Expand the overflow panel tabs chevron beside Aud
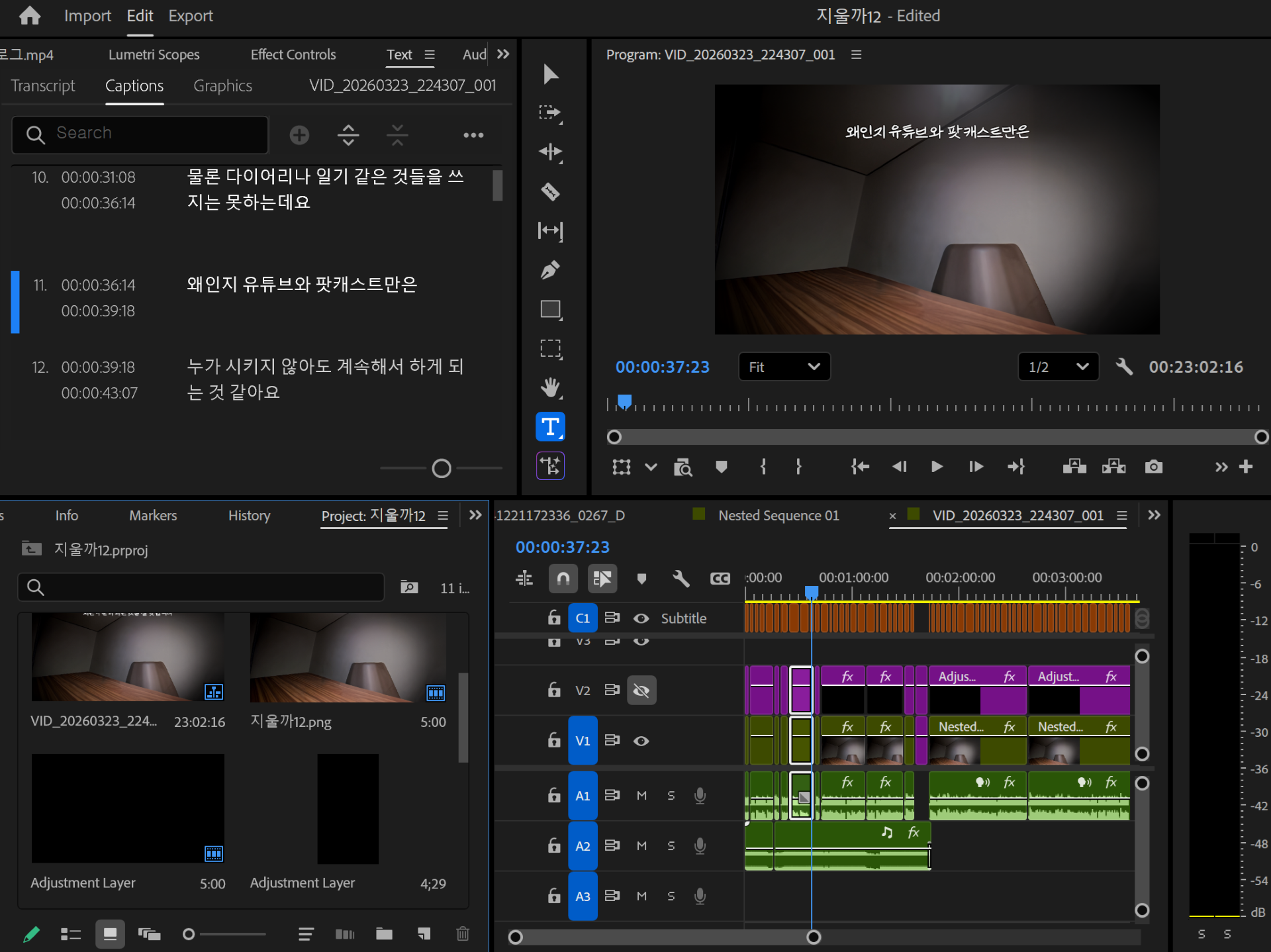1271x952 pixels. pyautogui.click(x=503, y=54)
